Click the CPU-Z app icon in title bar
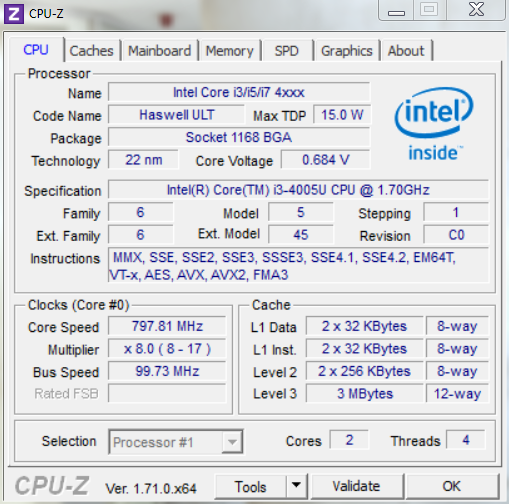Screen dimensions: 509x504 coord(13,14)
